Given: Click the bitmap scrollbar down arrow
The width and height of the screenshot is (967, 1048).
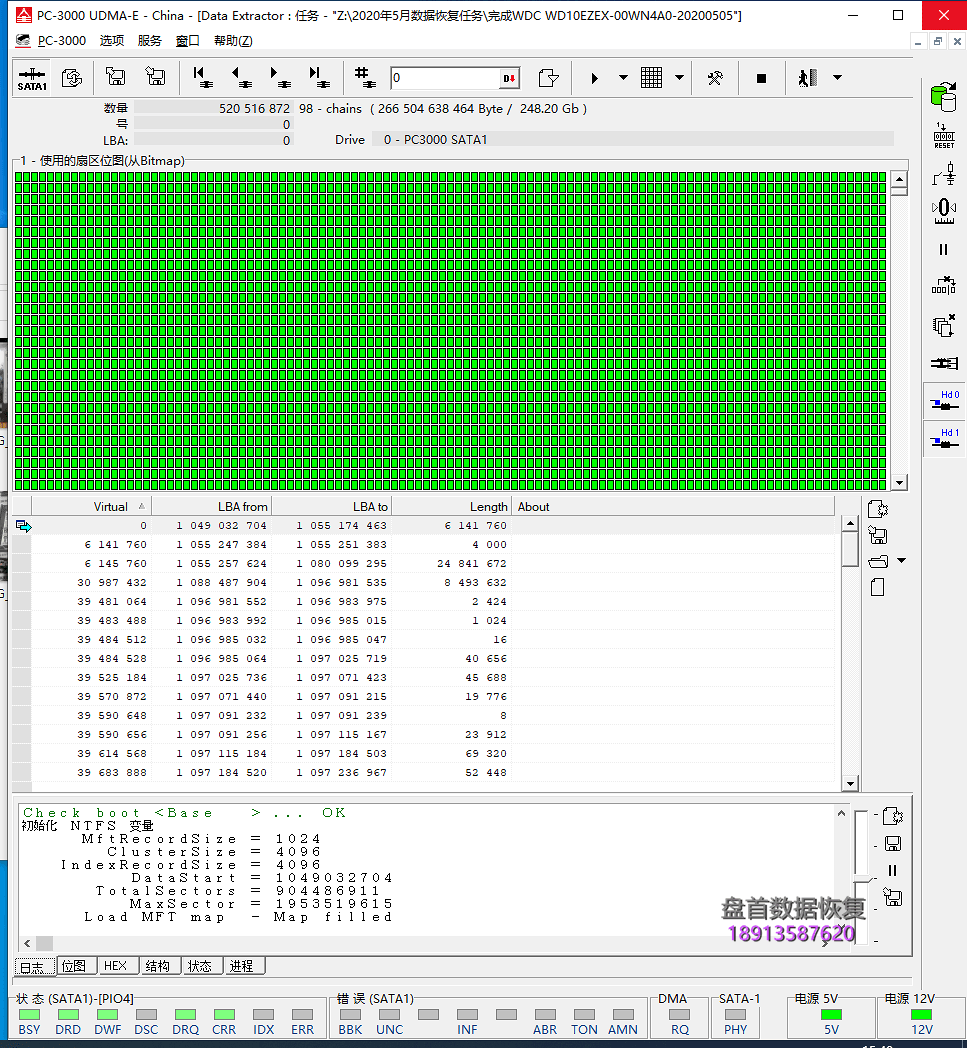Looking at the screenshot, I should coord(900,483).
